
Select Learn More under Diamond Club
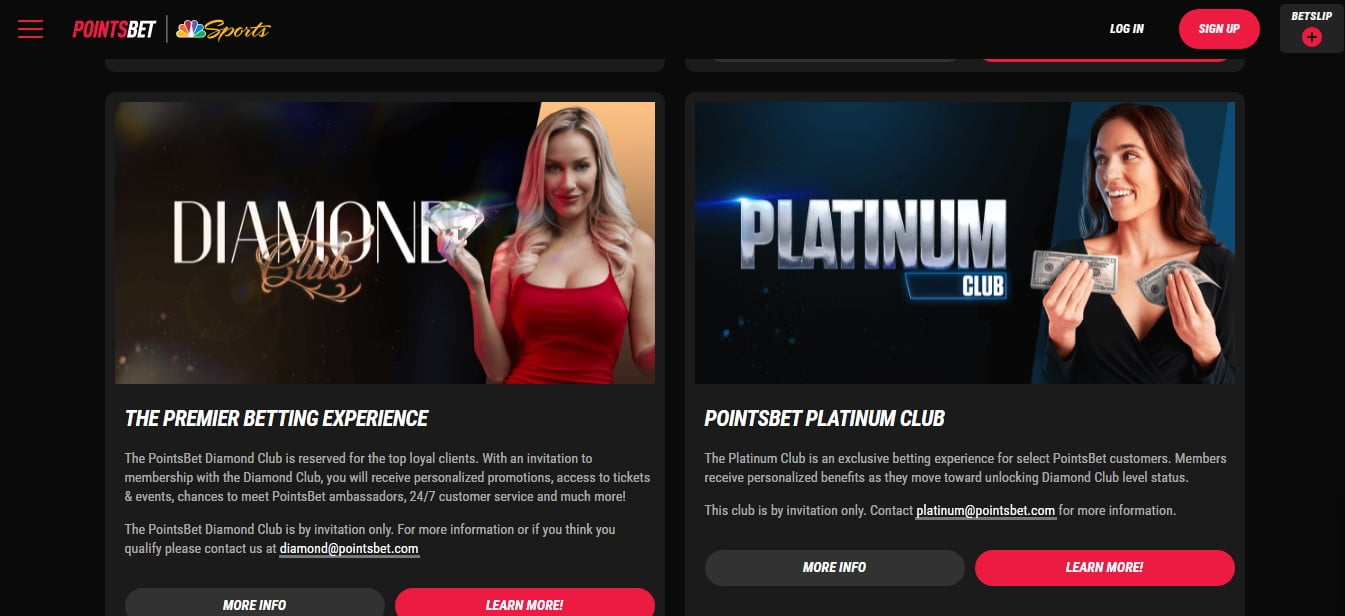525,604
